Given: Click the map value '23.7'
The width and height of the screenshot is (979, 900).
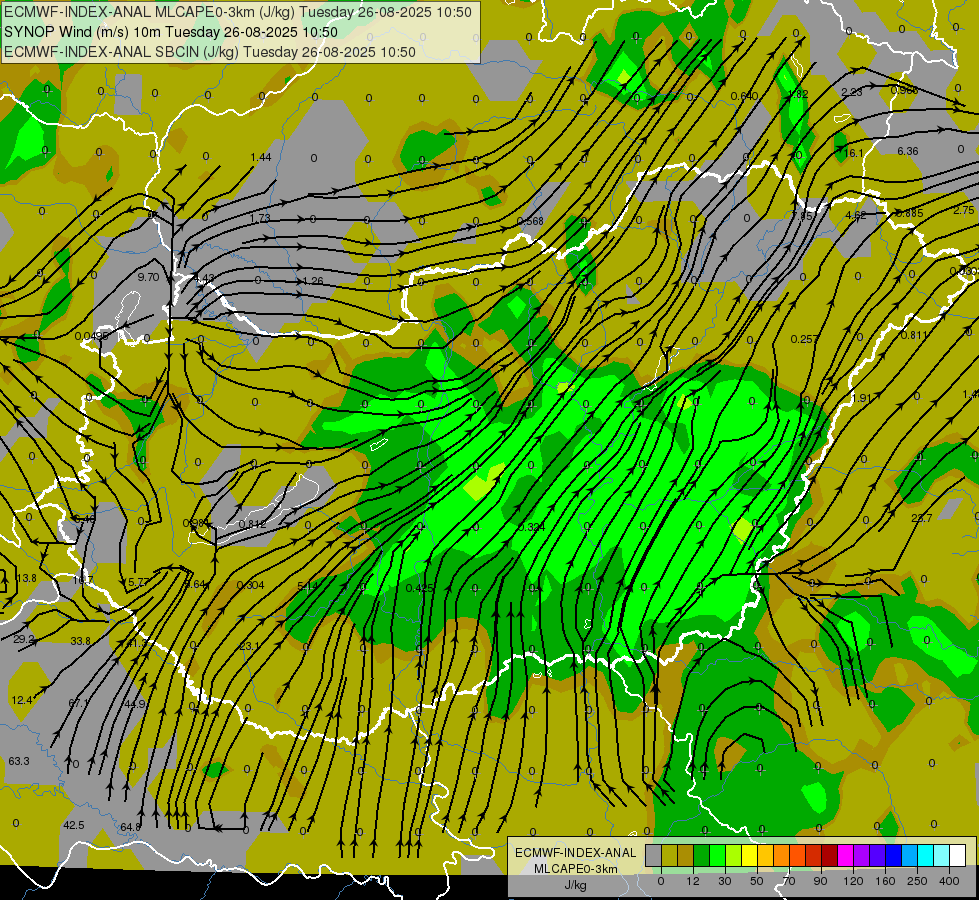Looking at the screenshot, I should 922,518.
